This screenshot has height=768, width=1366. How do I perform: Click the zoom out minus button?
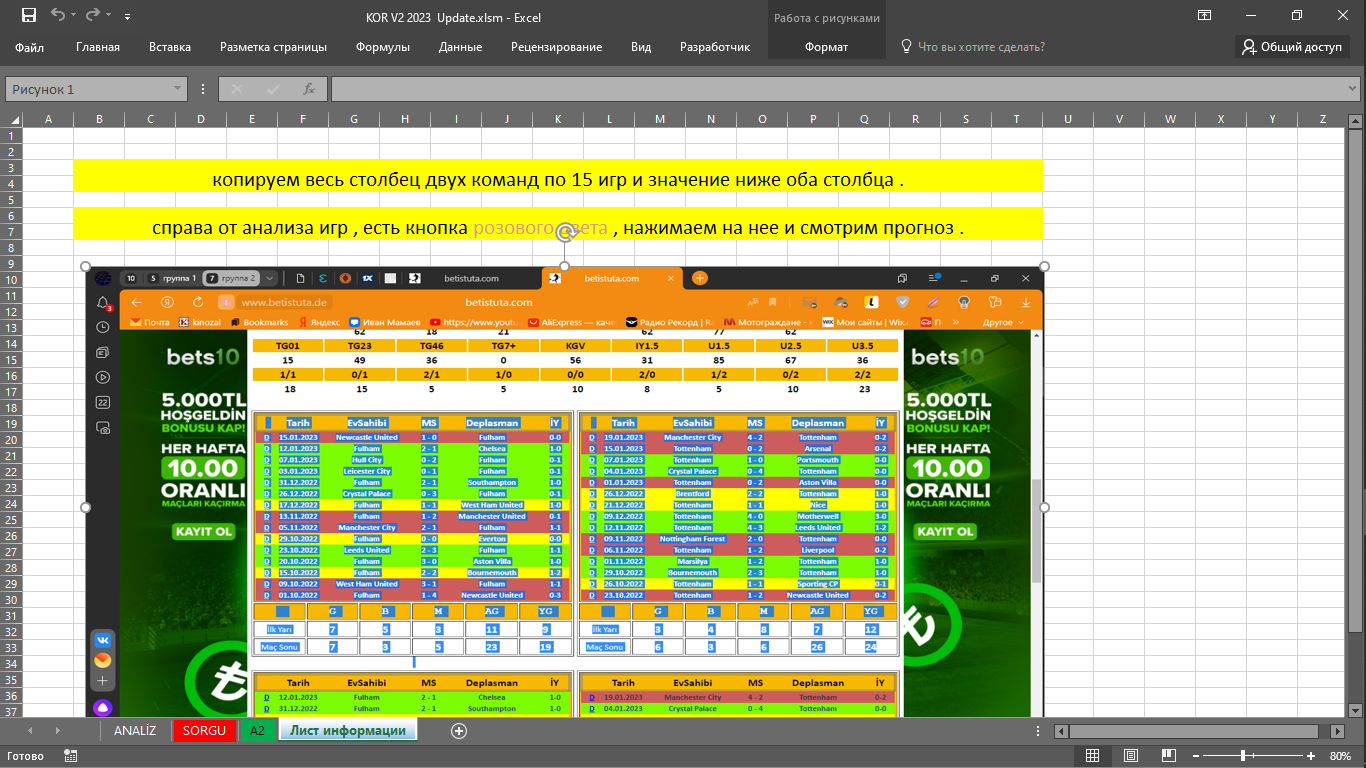pos(1195,756)
